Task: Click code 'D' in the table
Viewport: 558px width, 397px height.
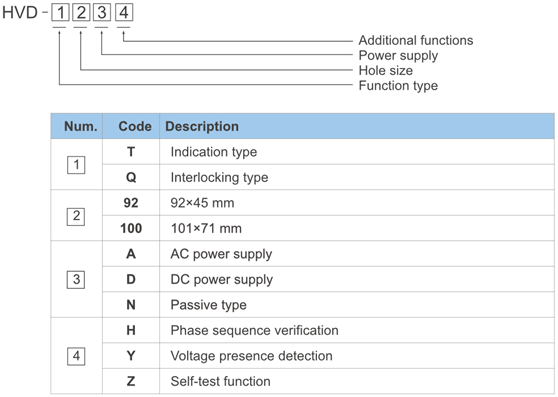Action: point(131,279)
